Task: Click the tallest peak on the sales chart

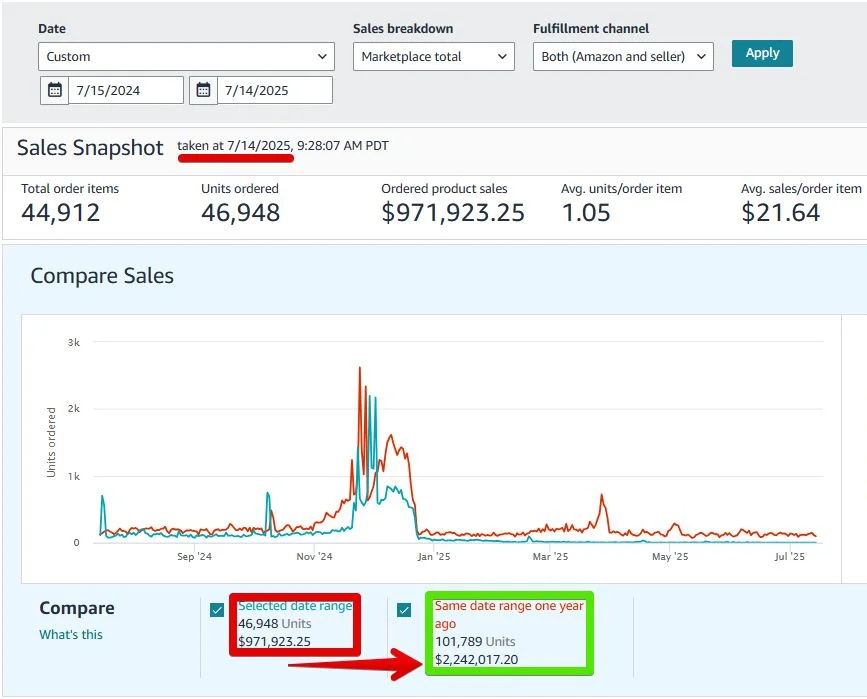Action: tap(360, 369)
